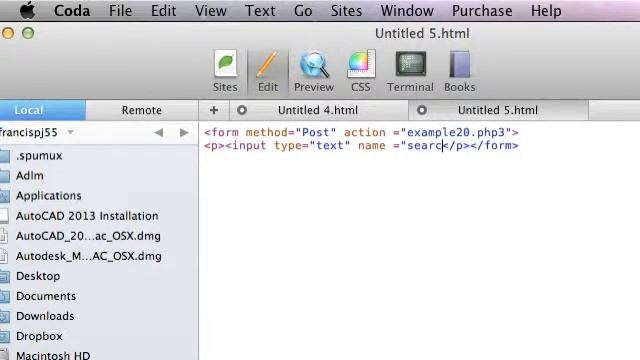This screenshot has width=640, height=360.
Task: Go back in file browser
Action: [x=159, y=133]
